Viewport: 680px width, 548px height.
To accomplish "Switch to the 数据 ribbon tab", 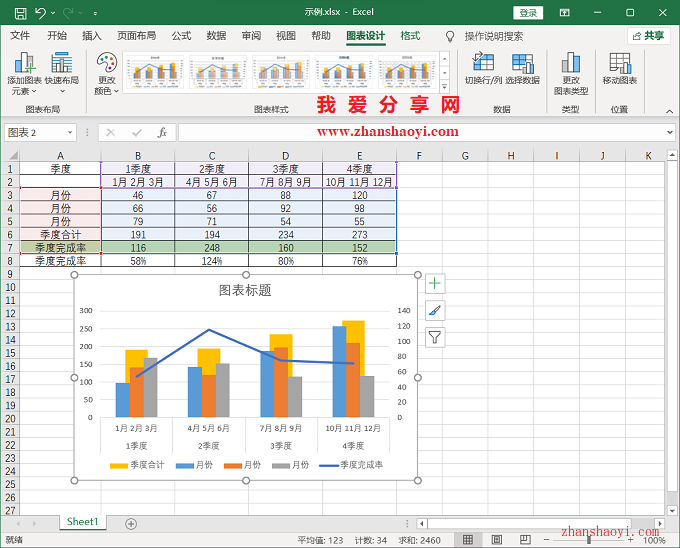I will [216, 36].
